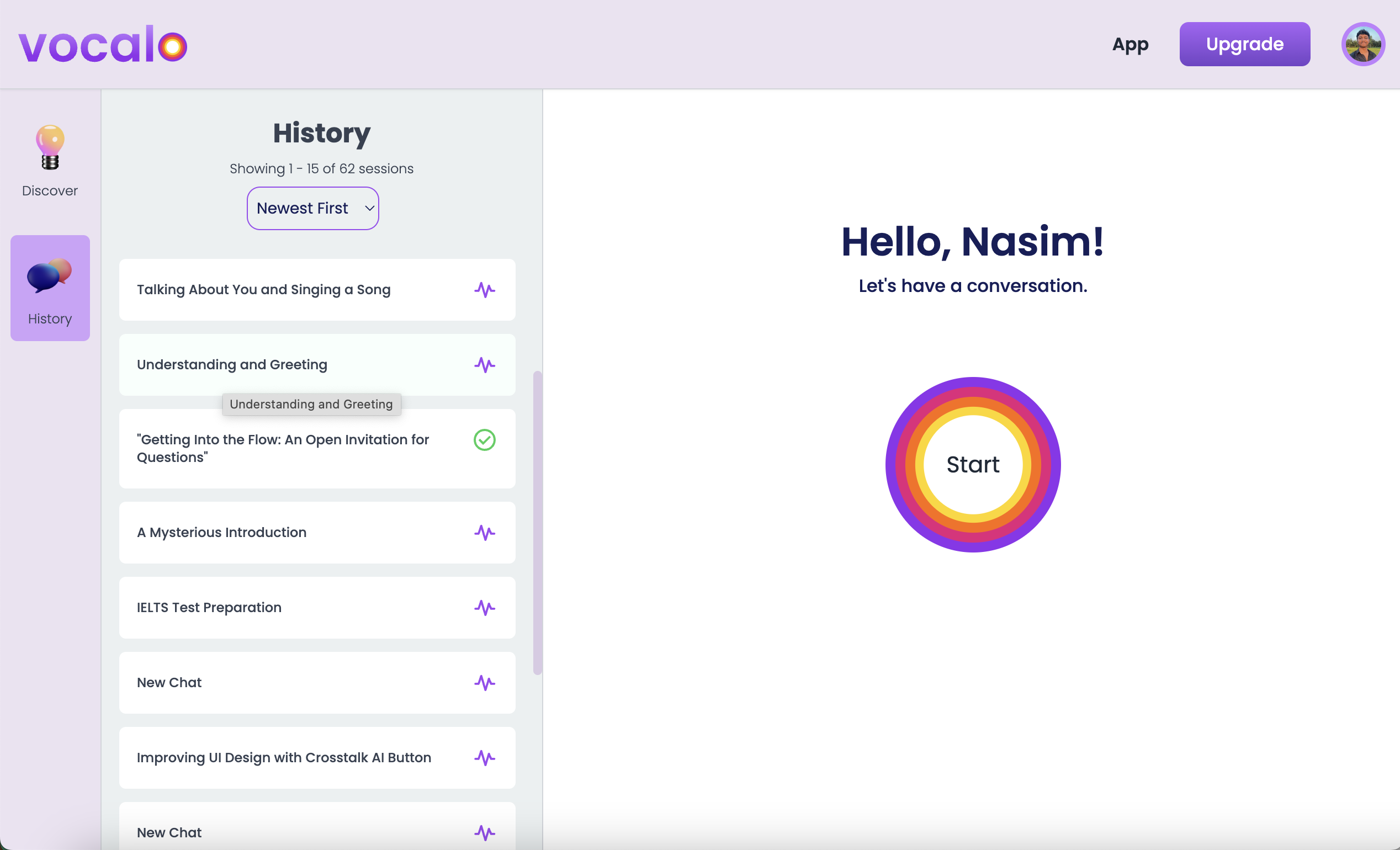This screenshot has width=1400, height=850.
Task: Click waveform icon for A Mysterious Introduction
Action: (x=485, y=533)
